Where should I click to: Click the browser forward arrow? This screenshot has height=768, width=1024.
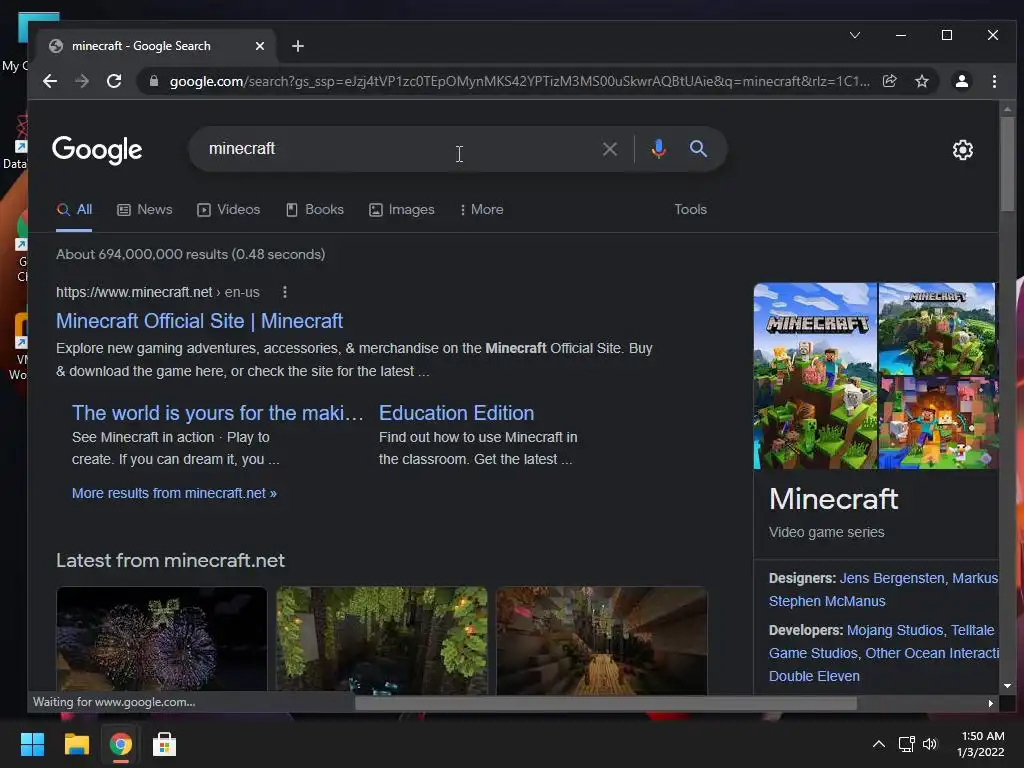pos(82,81)
